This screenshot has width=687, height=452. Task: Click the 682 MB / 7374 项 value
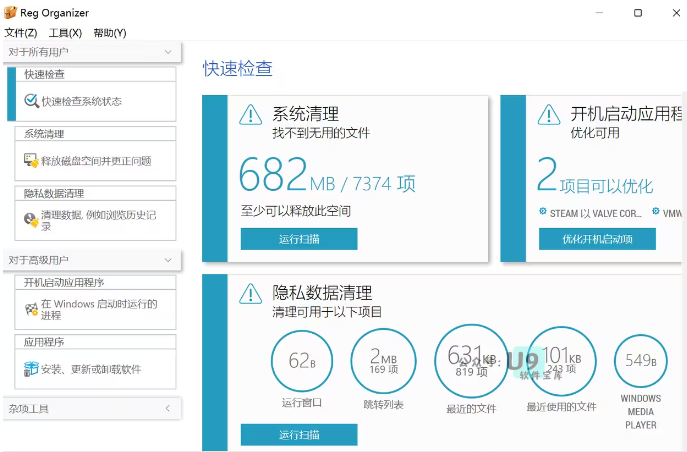[x=327, y=175]
